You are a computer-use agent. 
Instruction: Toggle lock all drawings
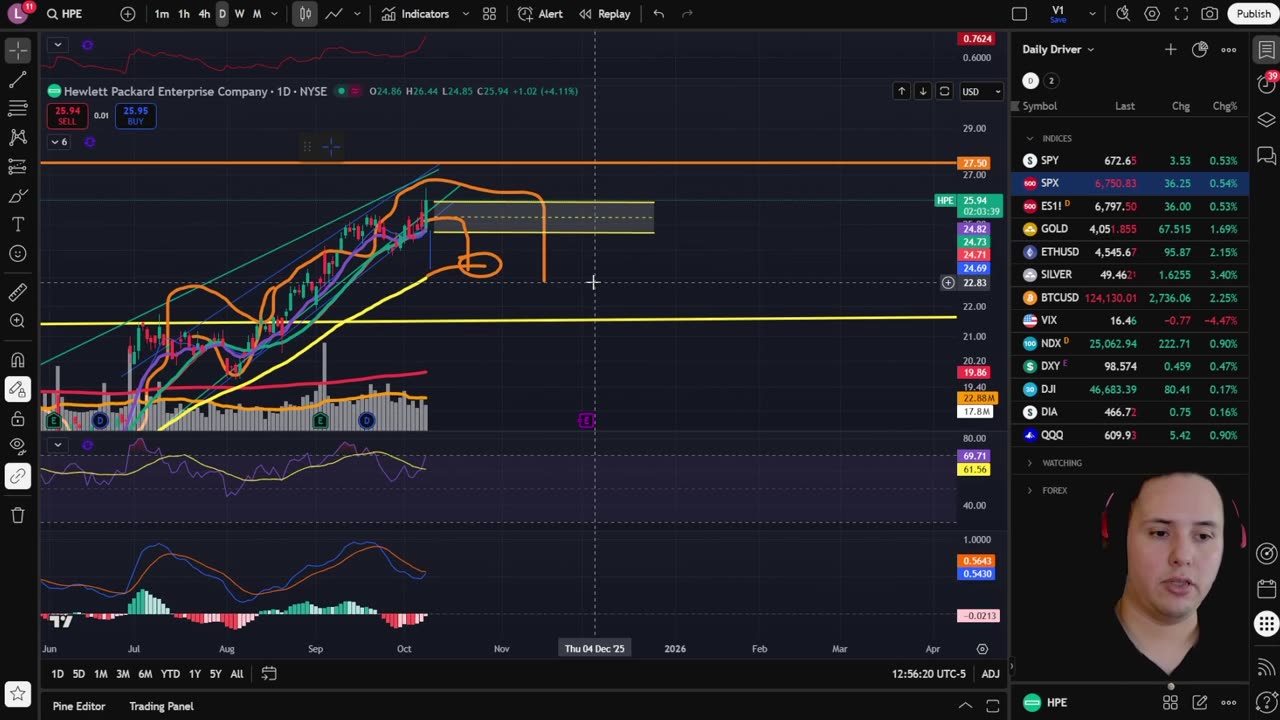pos(18,418)
